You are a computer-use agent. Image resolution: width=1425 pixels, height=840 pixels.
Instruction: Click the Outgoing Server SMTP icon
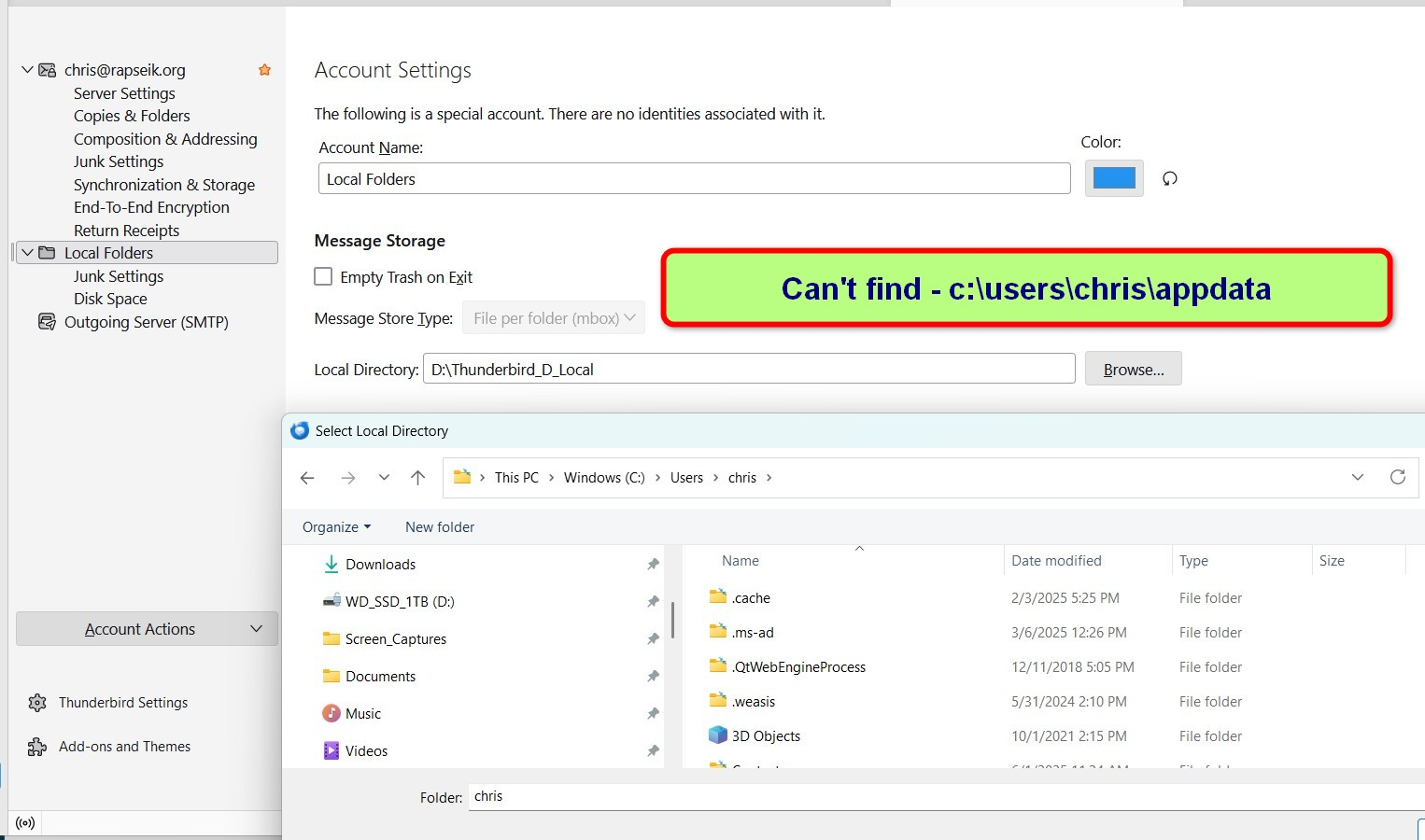click(47, 322)
